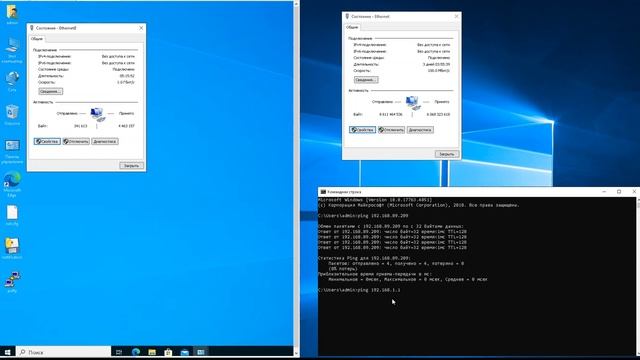Open the This PC (Этот компьютер) desktop icon
This screenshot has height=360, width=640.
tap(12, 49)
